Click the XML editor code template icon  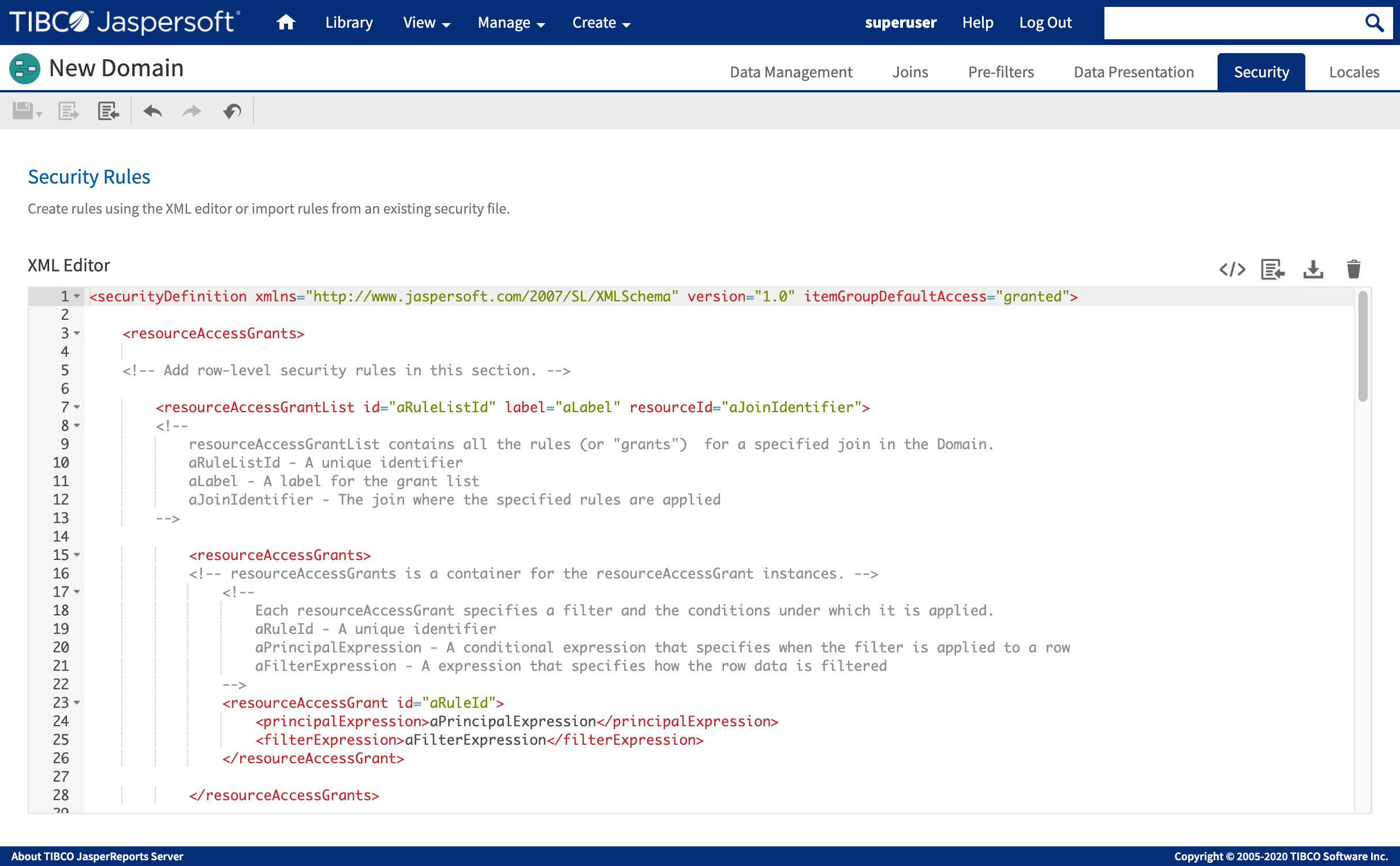(x=1233, y=269)
